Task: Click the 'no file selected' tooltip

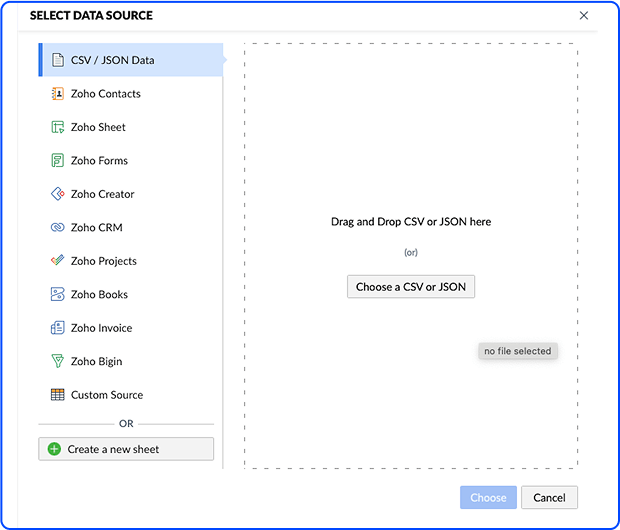Action: (518, 351)
